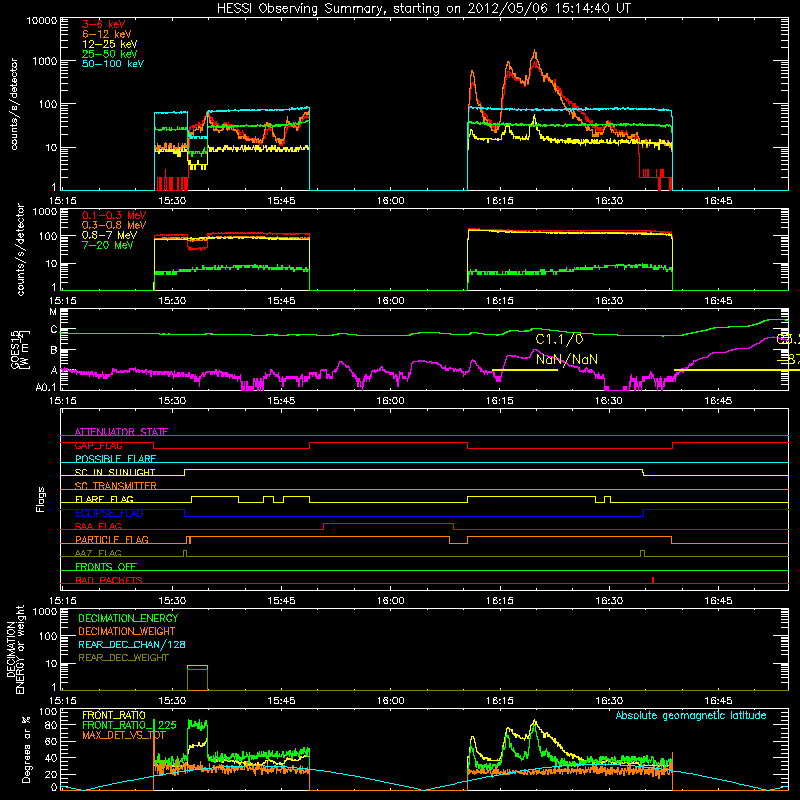Screen dimensions: 800x800
Task: Click the first X-ray spike after 16:10
Action: pyautogui.click(x=472, y=73)
